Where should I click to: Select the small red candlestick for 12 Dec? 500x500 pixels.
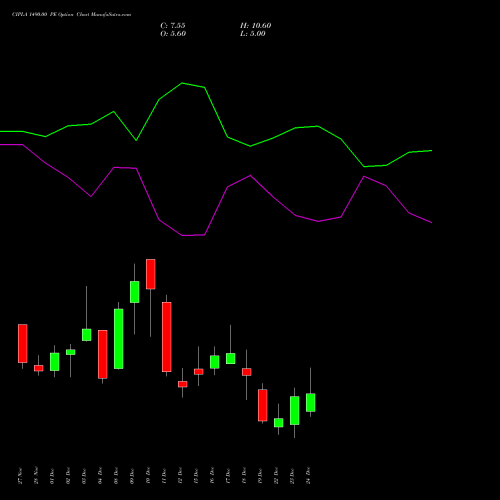click(x=183, y=384)
